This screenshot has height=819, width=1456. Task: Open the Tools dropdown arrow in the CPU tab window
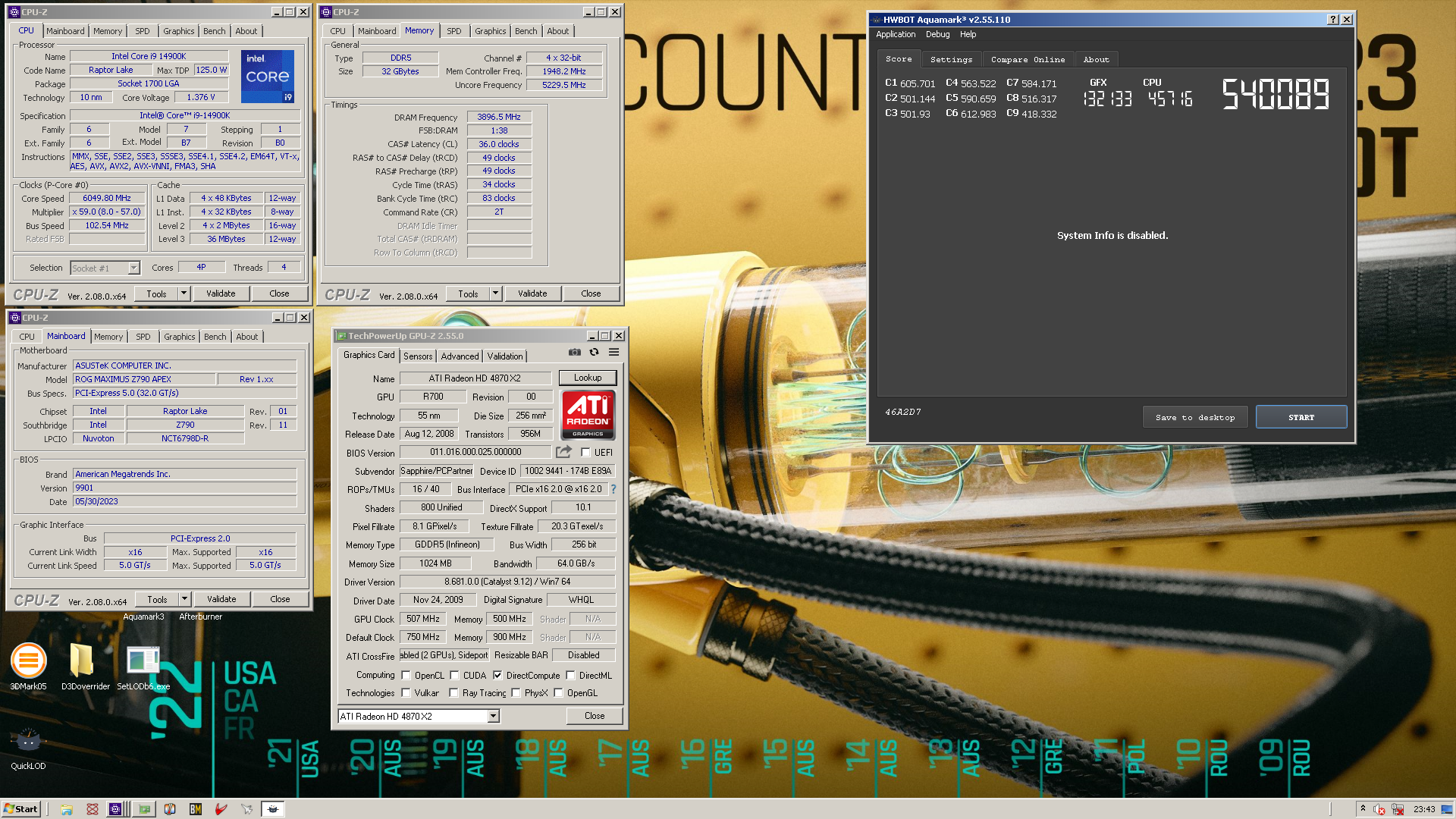[184, 293]
